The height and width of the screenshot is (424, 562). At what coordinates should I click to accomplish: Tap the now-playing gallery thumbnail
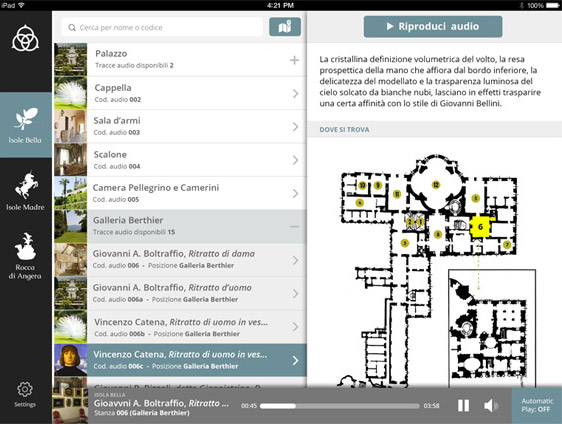[70, 405]
